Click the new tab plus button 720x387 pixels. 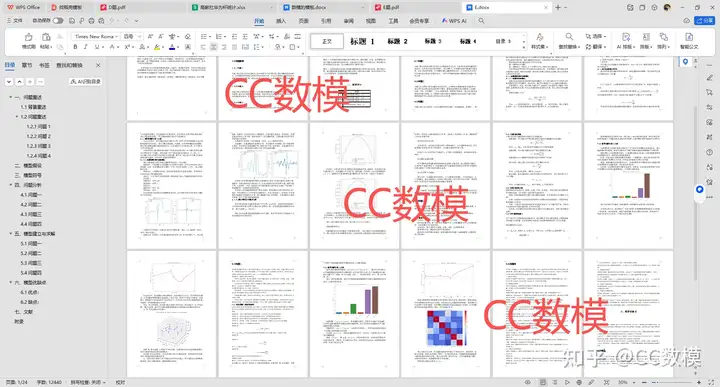558,7
